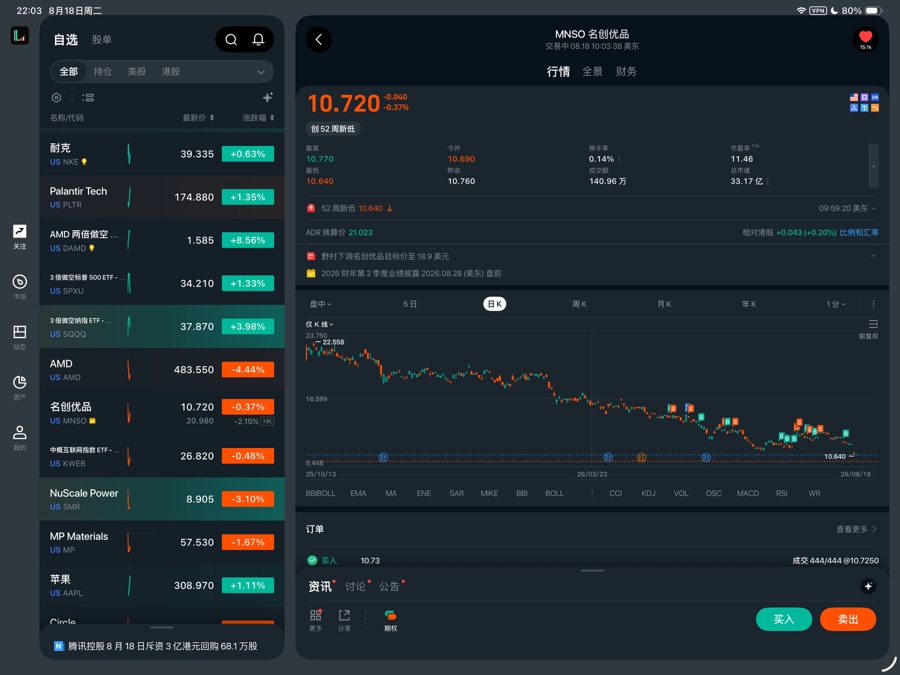Open the search icon in watchlist header
The height and width of the screenshot is (675, 900).
[231, 40]
